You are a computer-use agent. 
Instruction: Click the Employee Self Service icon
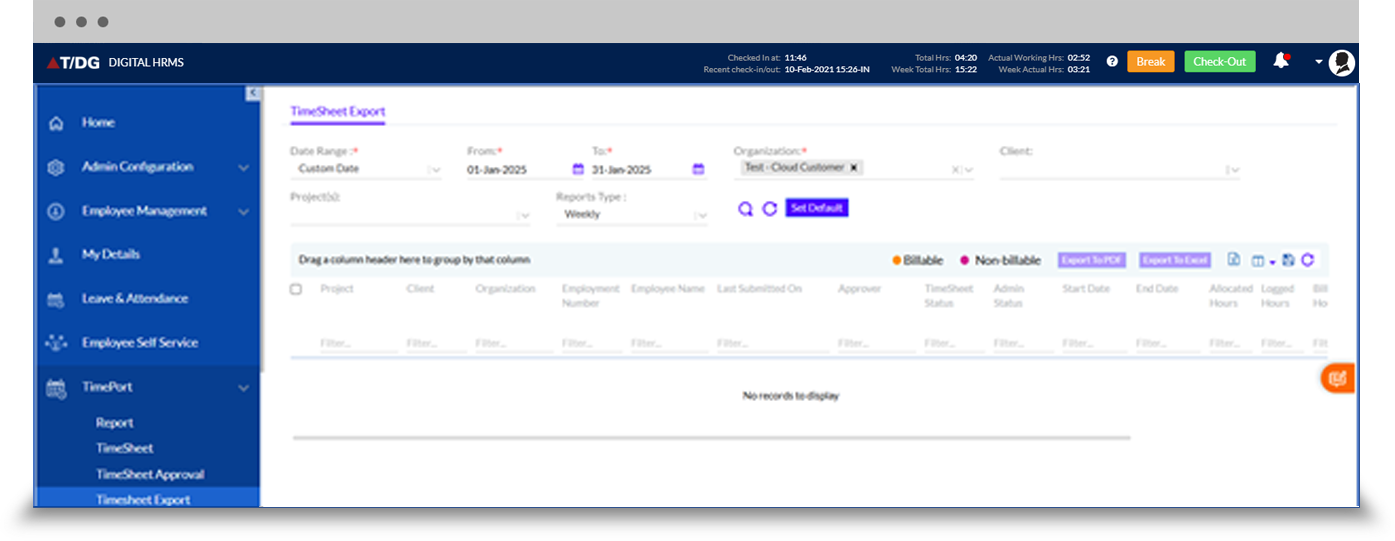coord(56,343)
